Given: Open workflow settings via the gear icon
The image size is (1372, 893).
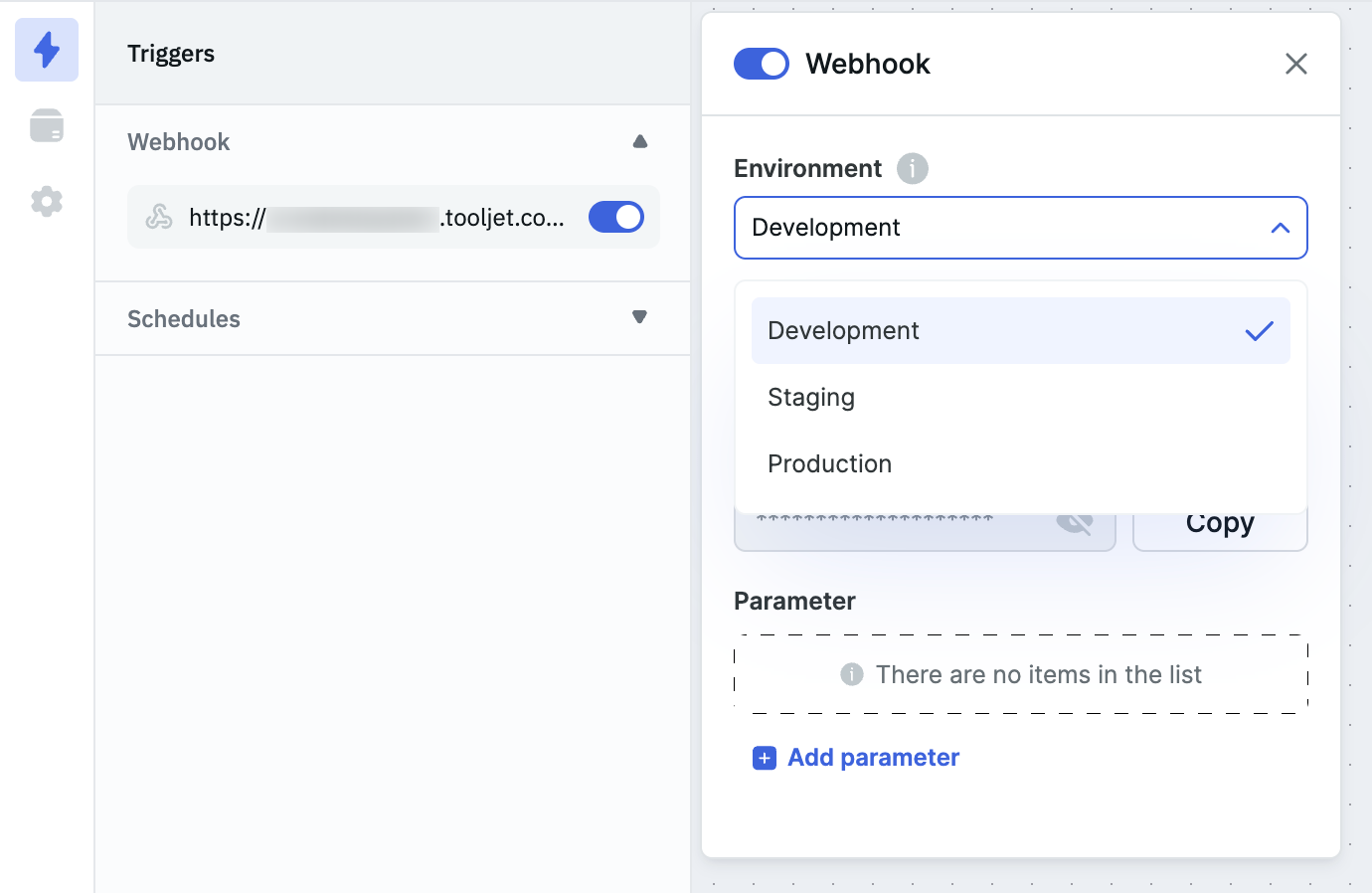Looking at the screenshot, I should (46, 201).
